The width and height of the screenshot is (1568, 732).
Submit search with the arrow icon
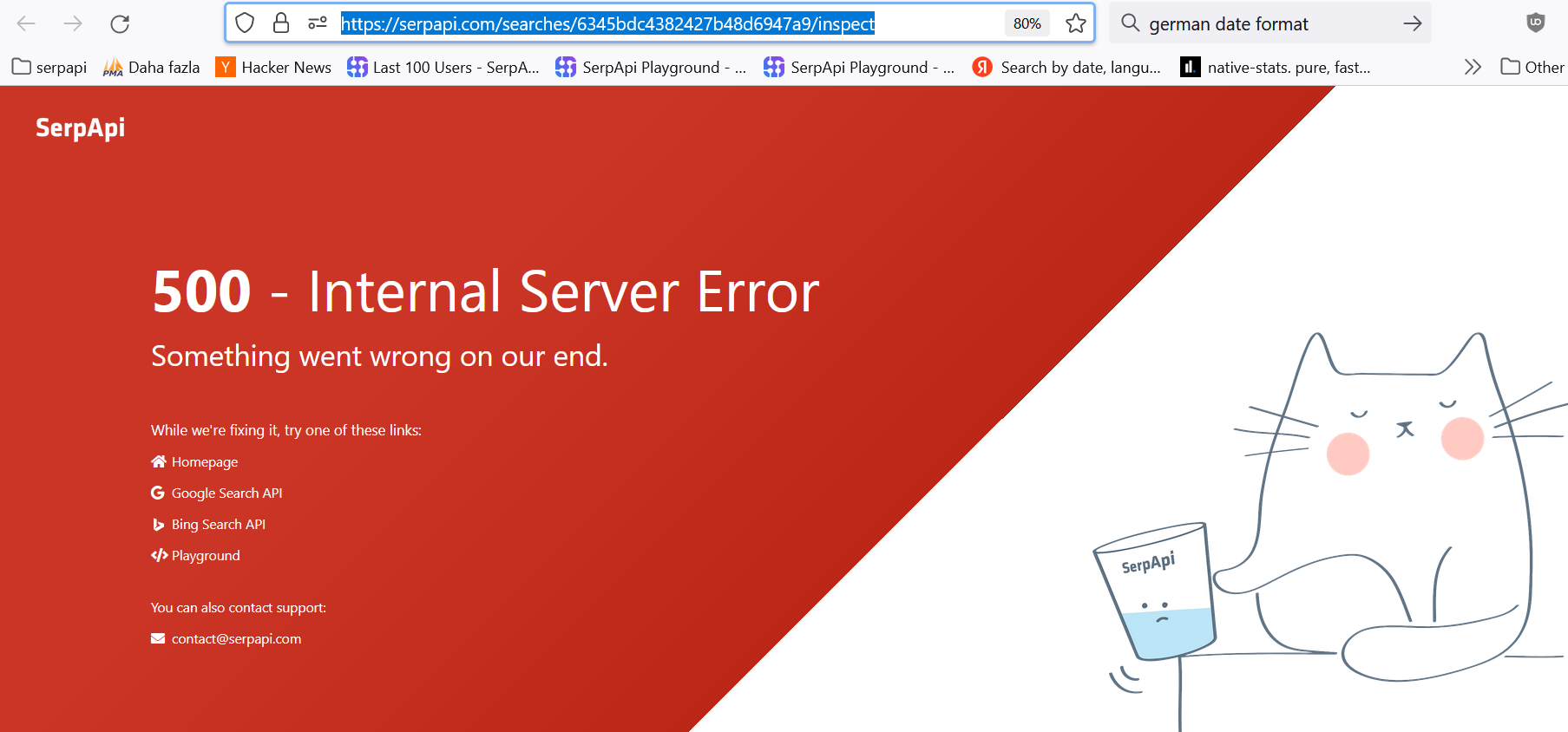coord(1413,23)
